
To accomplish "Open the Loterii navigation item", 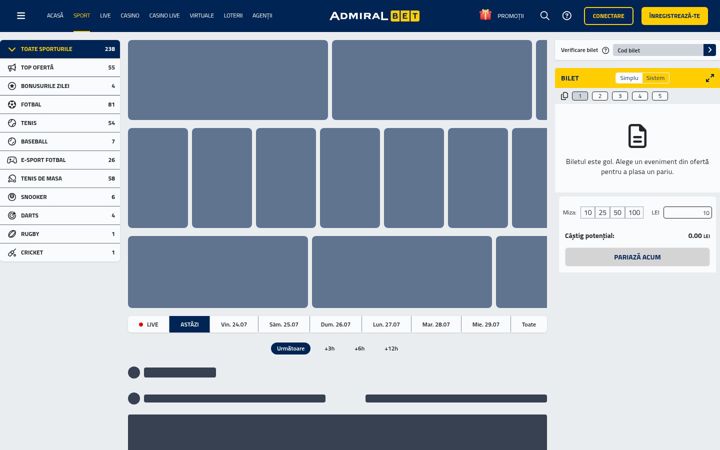I will pyautogui.click(x=233, y=16).
